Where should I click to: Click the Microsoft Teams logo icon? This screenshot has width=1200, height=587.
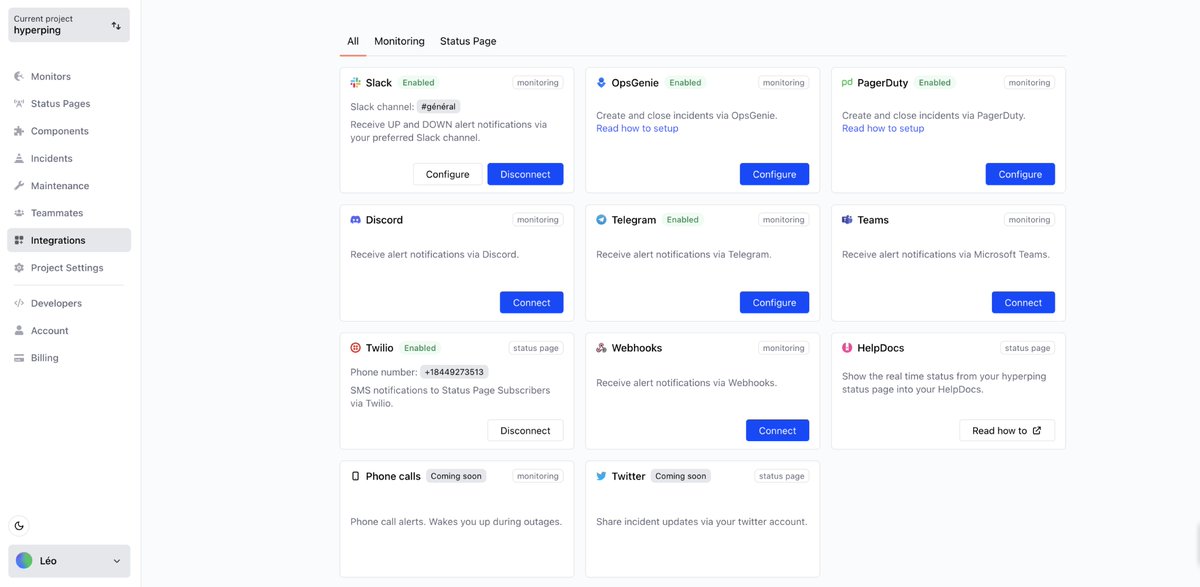847,220
